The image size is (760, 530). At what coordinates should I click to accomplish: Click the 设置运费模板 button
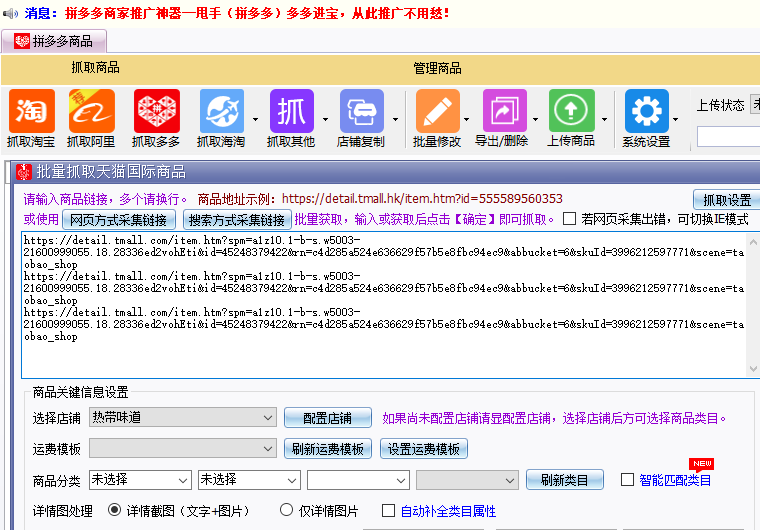click(x=424, y=449)
